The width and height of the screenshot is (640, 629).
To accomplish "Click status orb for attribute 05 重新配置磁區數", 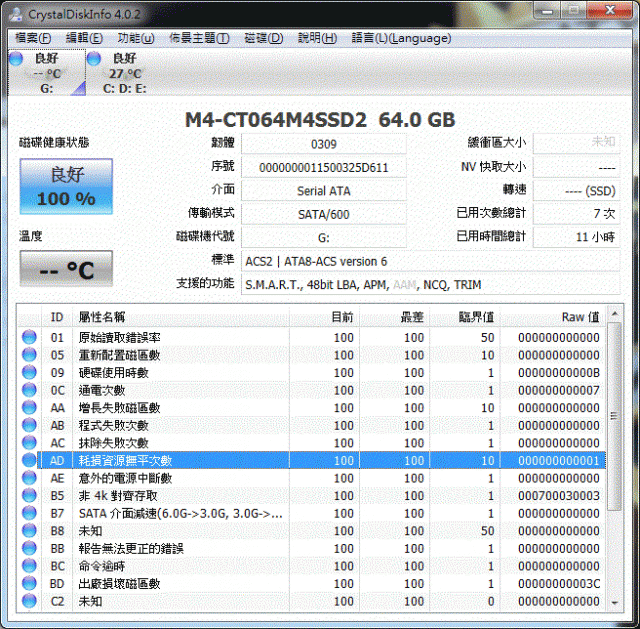I will pyautogui.click(x=29, y=355).
